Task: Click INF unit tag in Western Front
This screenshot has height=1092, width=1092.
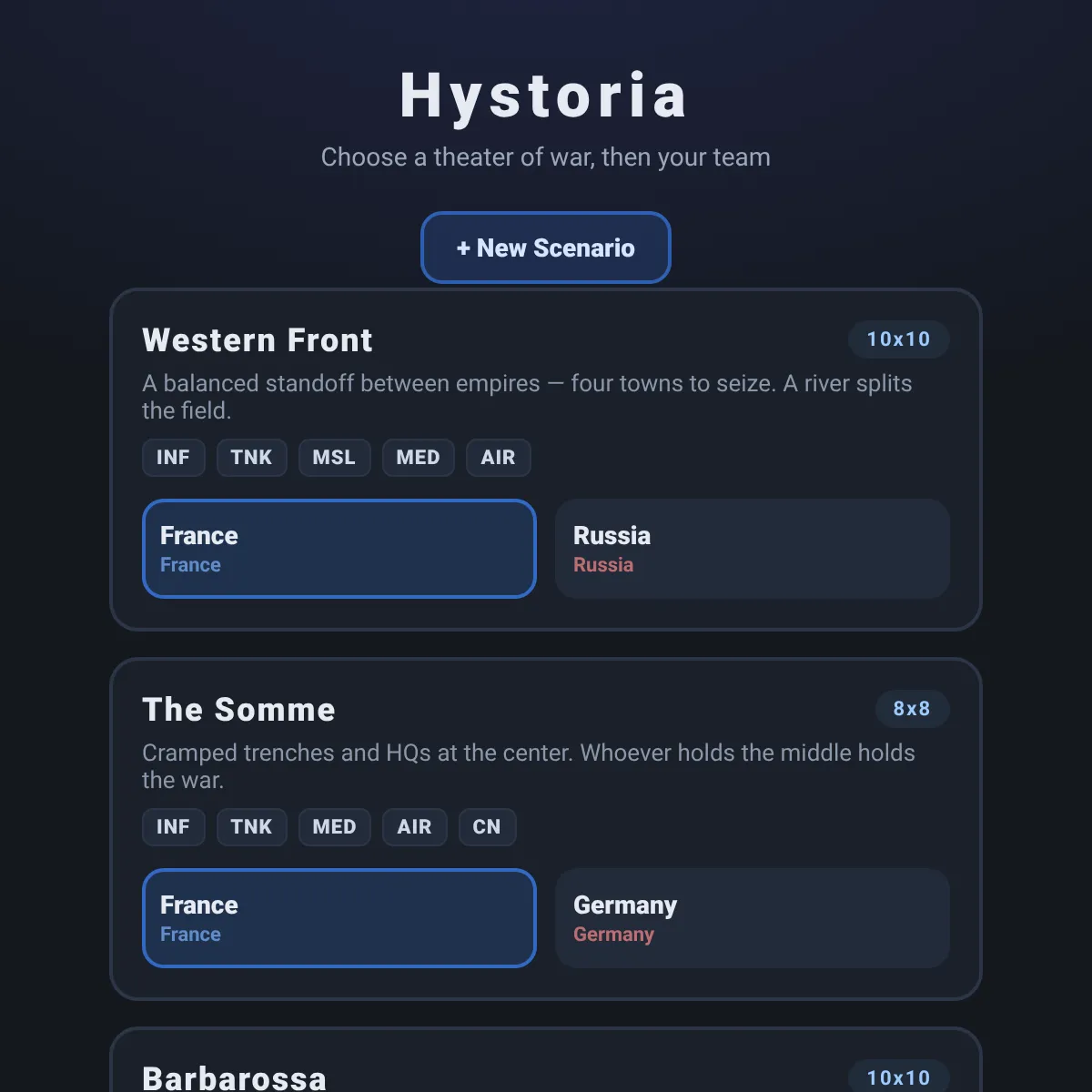Action: coord(173,458)
